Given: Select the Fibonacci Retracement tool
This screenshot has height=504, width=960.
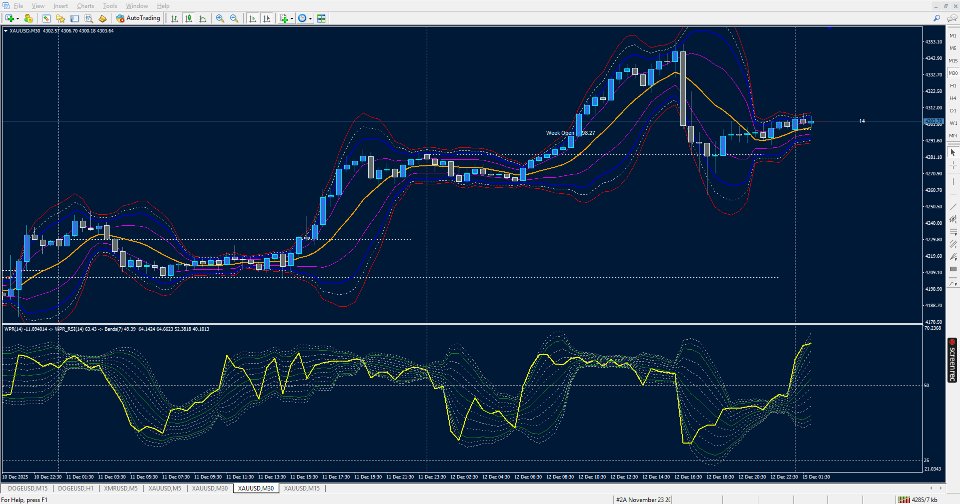Looking at the screenshot, I should tap(953, 232).
